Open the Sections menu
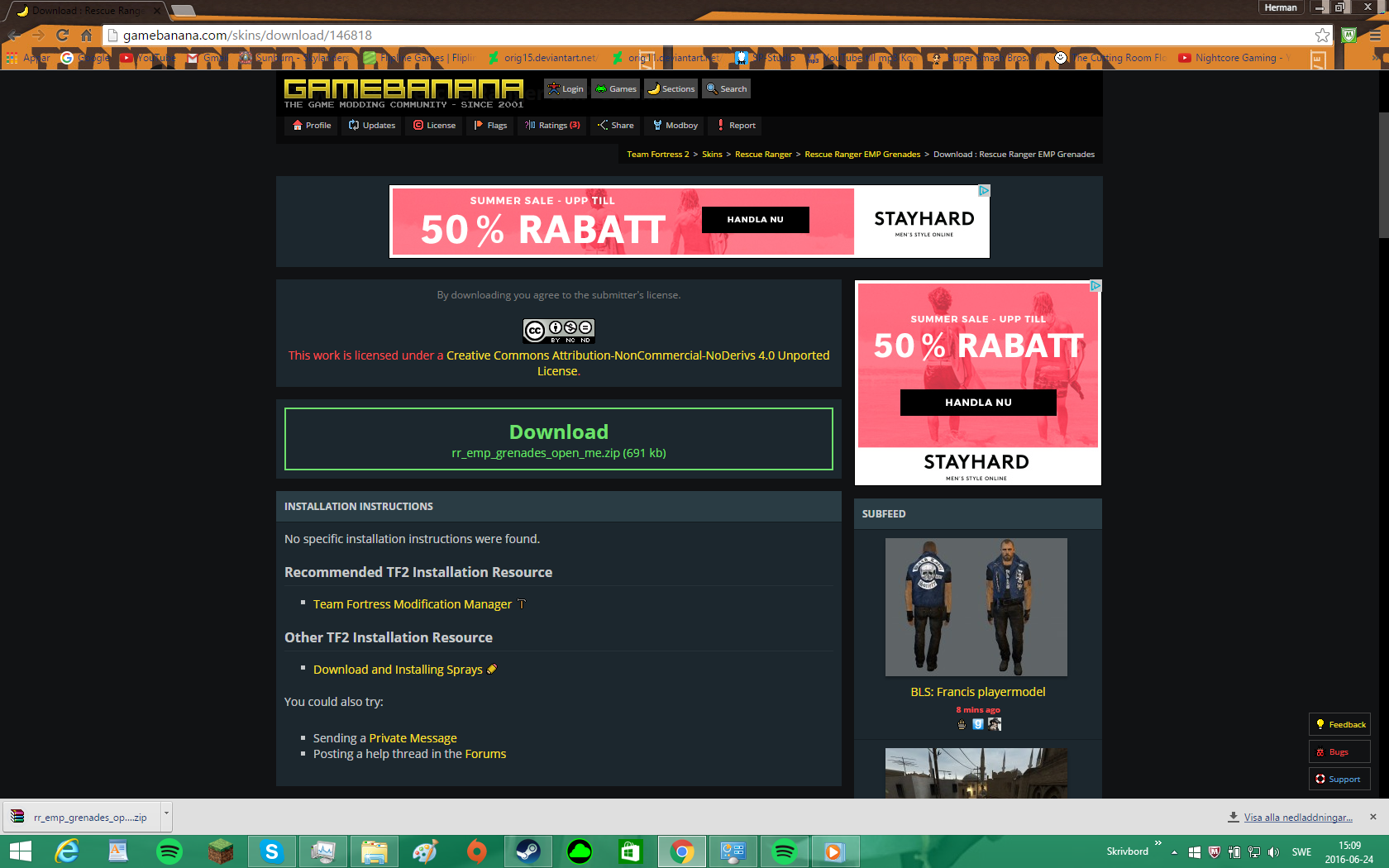 coord(671,88)
